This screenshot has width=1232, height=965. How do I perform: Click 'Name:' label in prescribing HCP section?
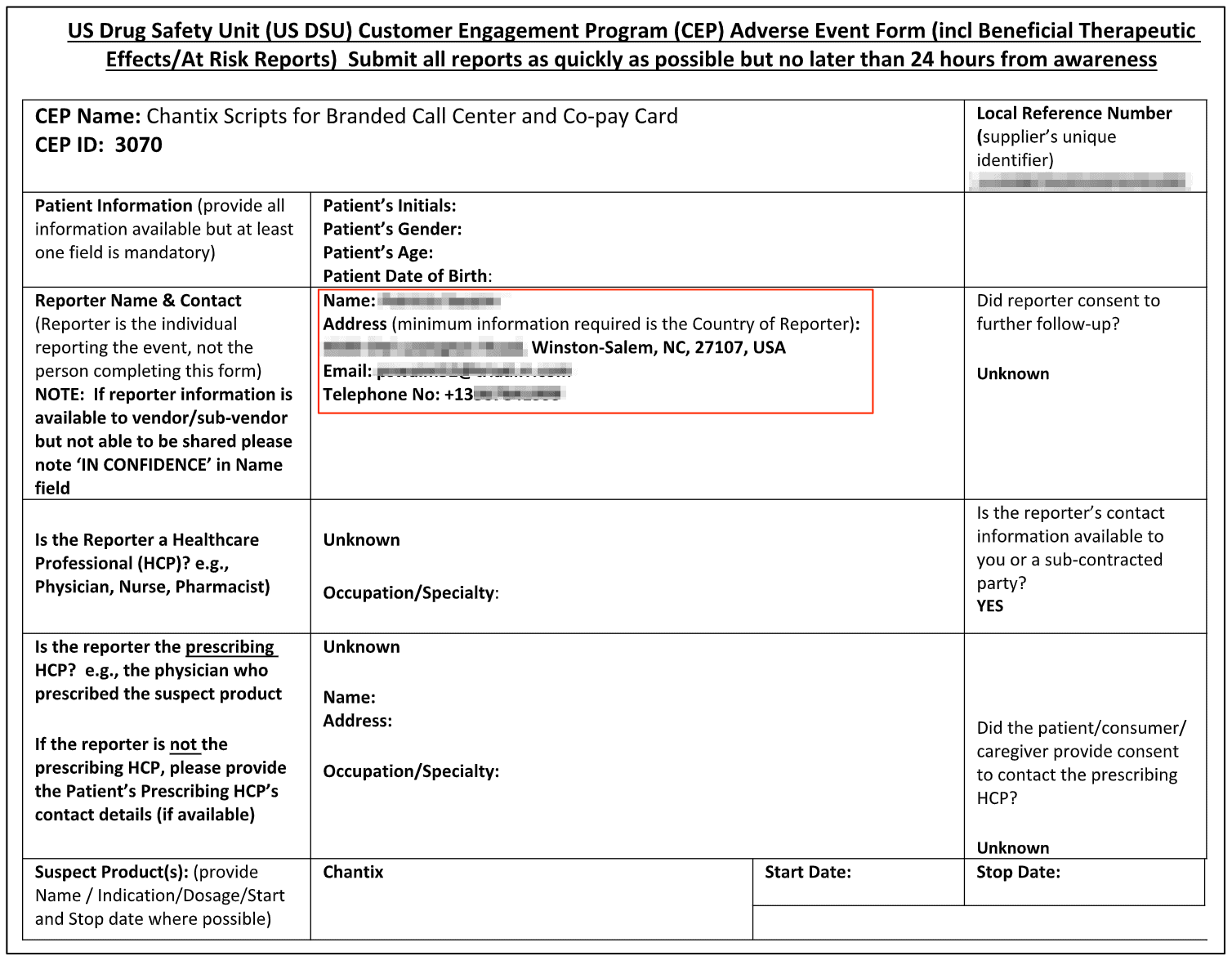point(349,697)
